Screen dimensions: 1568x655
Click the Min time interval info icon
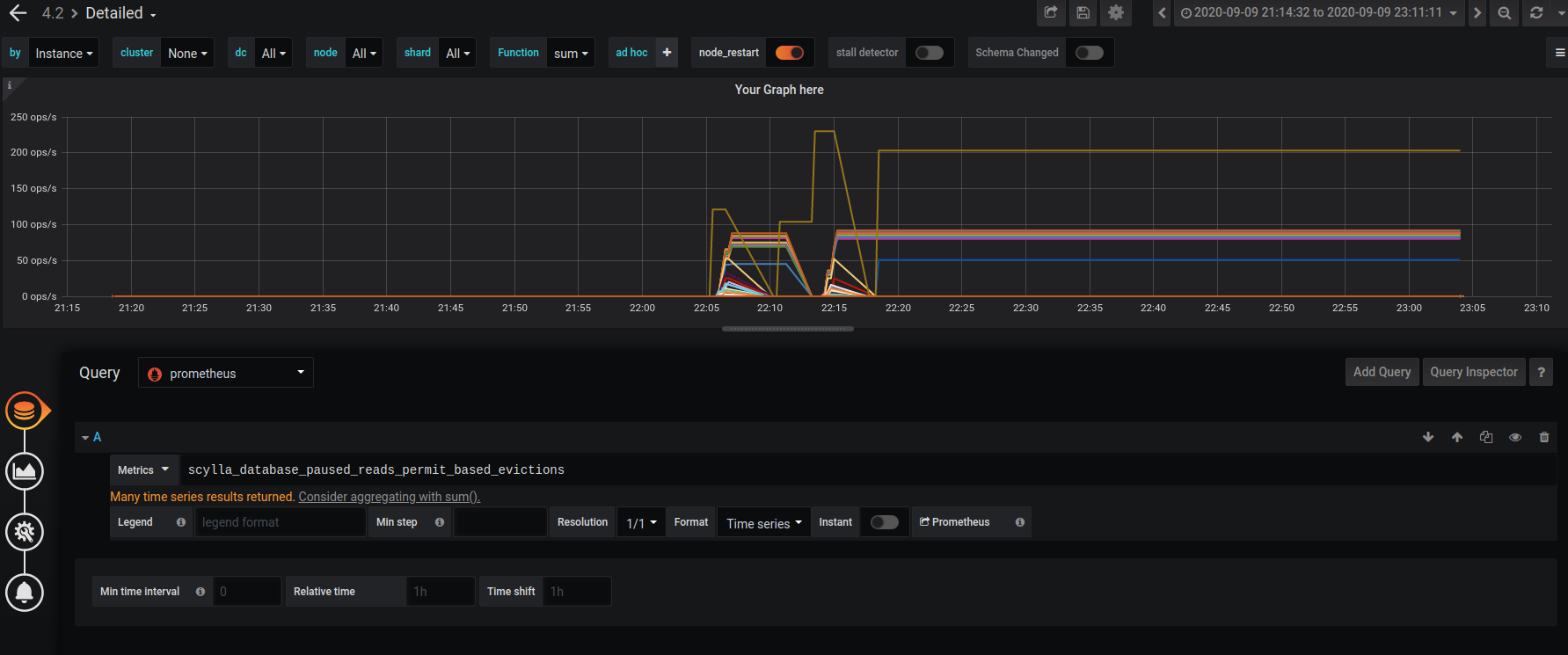point(201,592)
